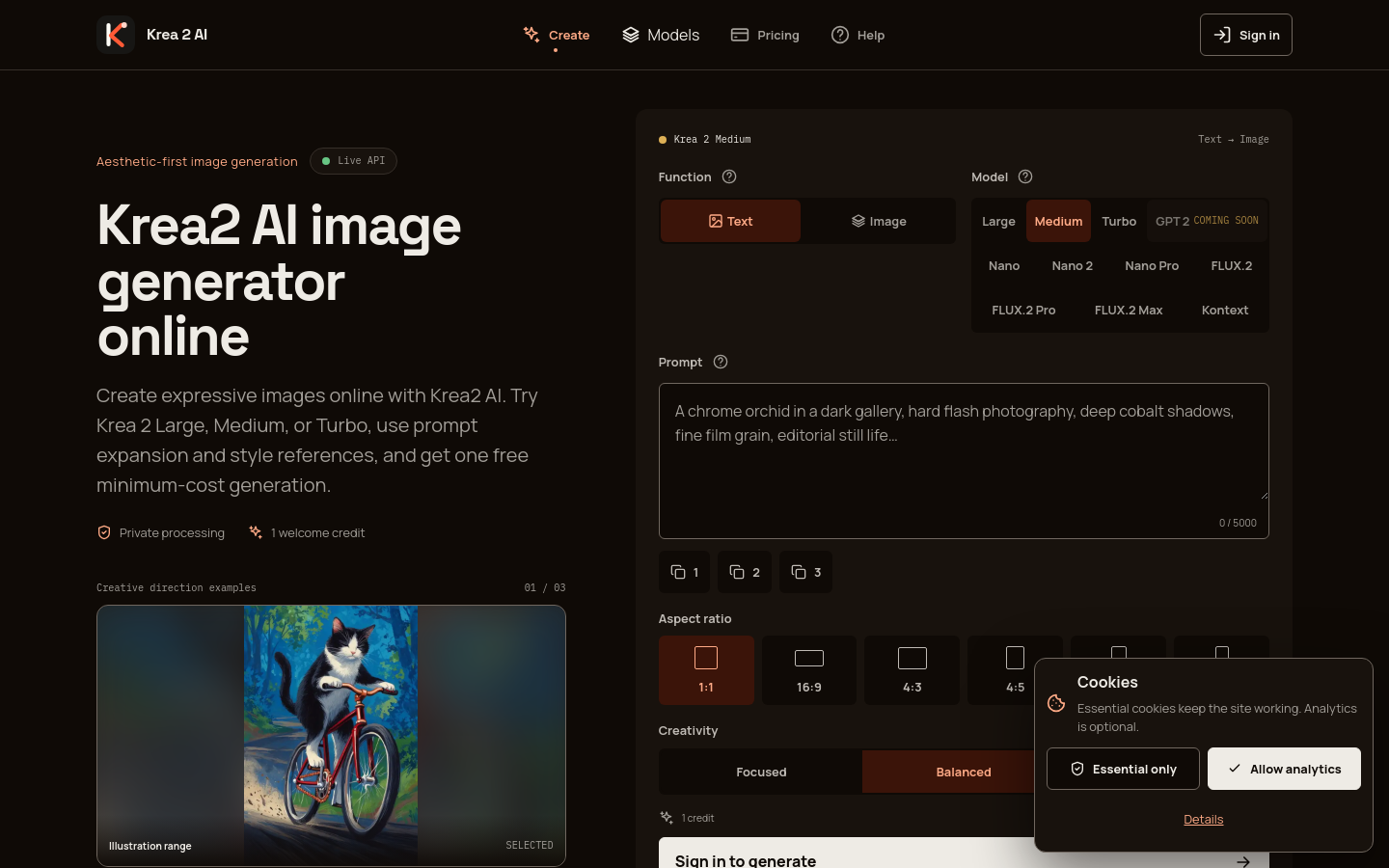Choose the FLUX.2 Max model

pos(1129,310)
